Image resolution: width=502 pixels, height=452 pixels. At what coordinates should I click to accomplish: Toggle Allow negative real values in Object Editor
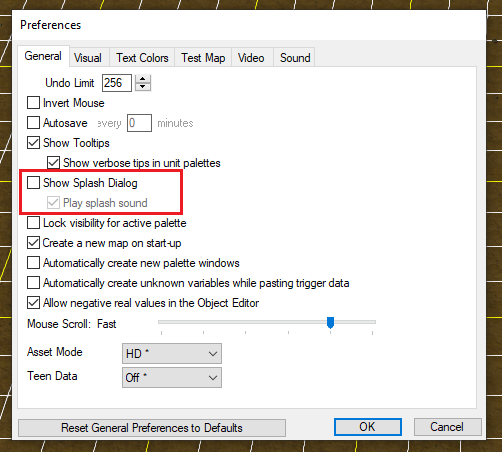[x=33, y=303]
